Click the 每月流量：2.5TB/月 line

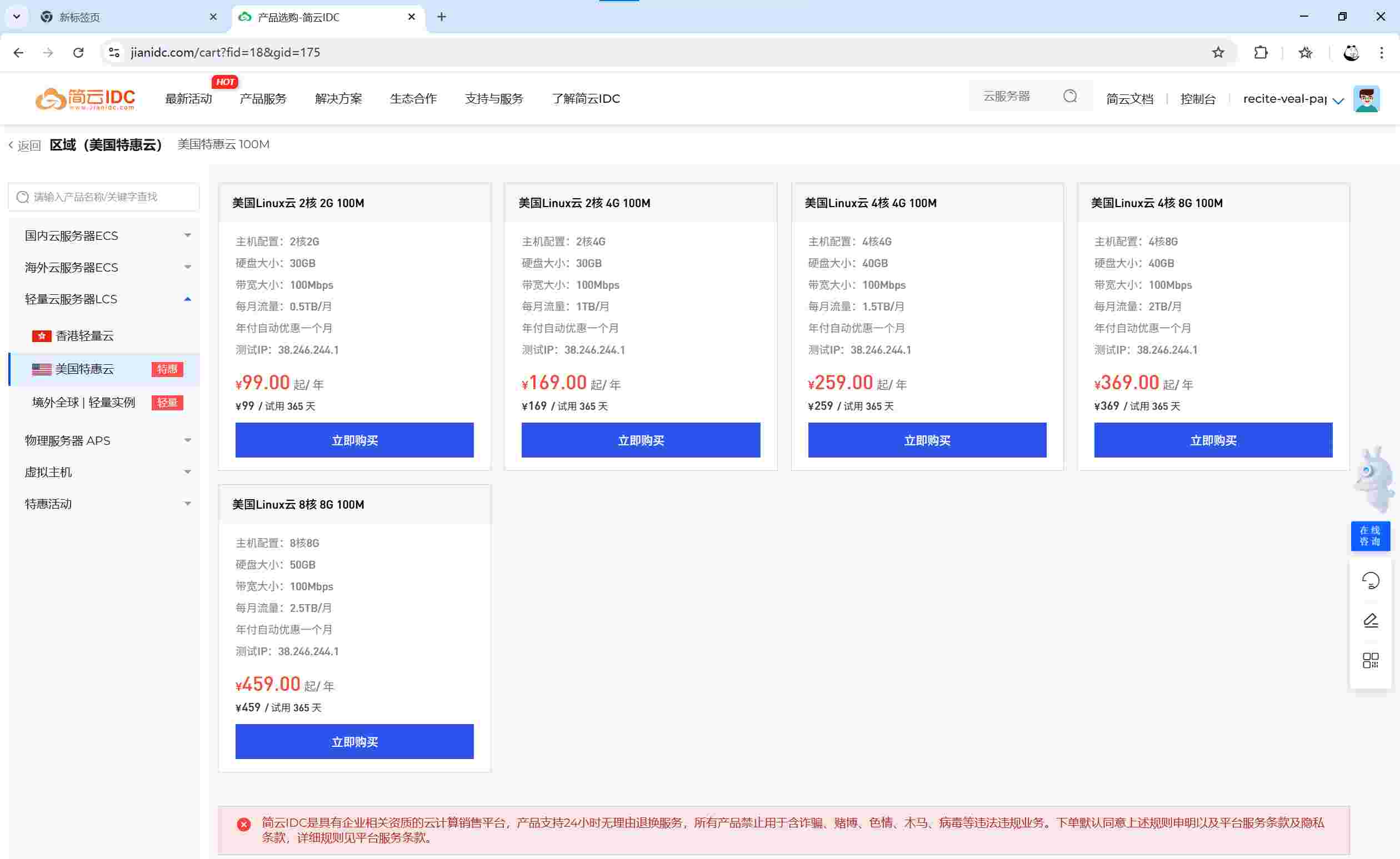[x=284, y=608]
